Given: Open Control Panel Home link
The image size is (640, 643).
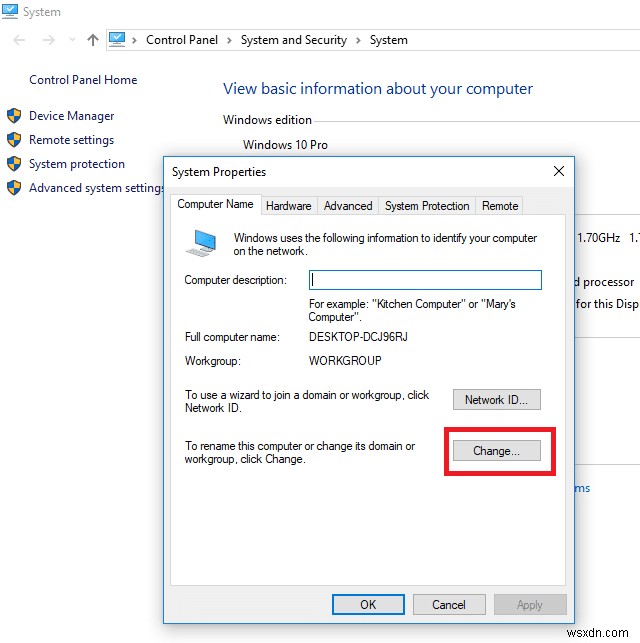Looking at the screenshot, I should (x=83, y=80).
